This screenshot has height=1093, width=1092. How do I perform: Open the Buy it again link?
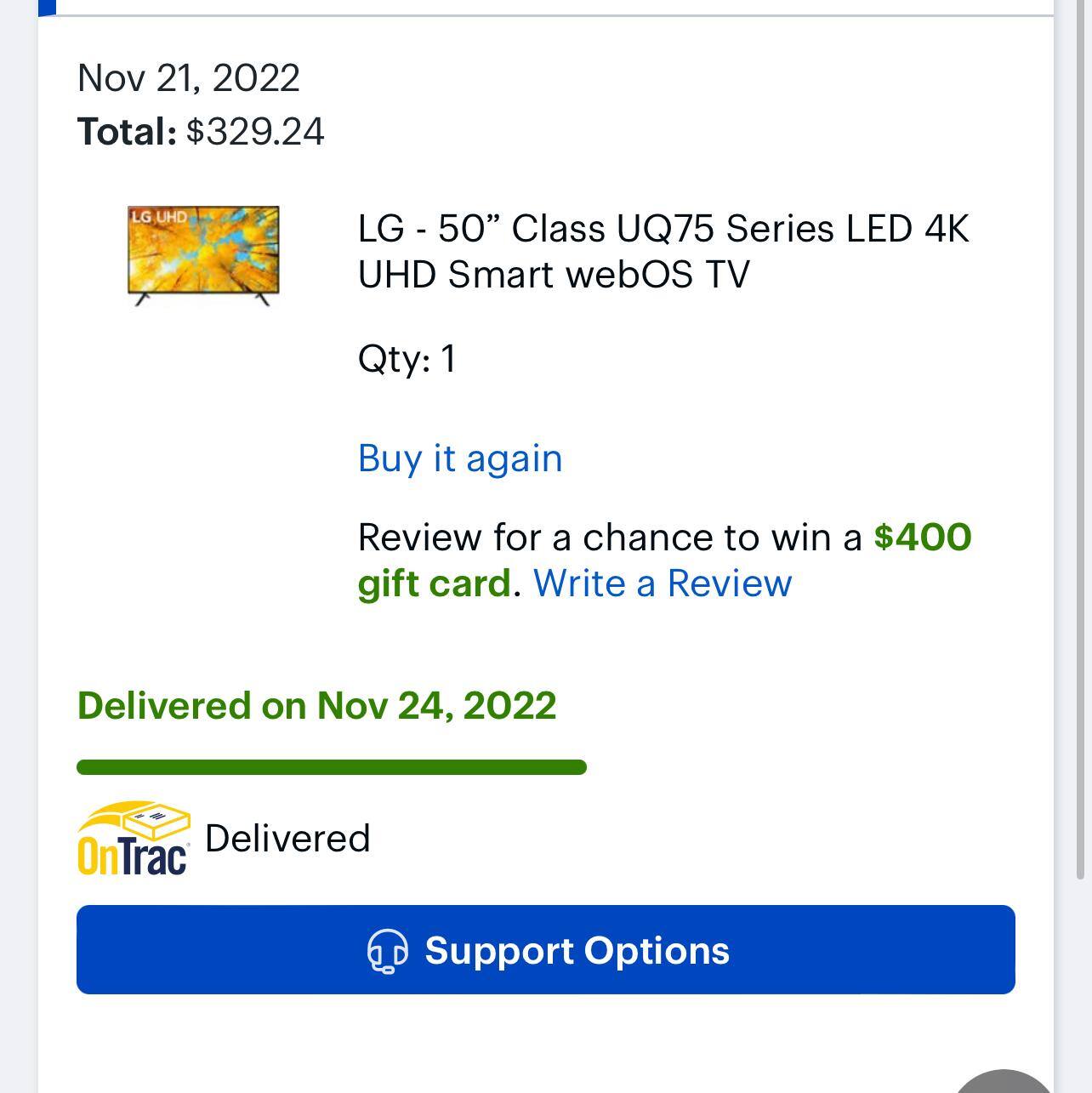[x=459, y=458]
